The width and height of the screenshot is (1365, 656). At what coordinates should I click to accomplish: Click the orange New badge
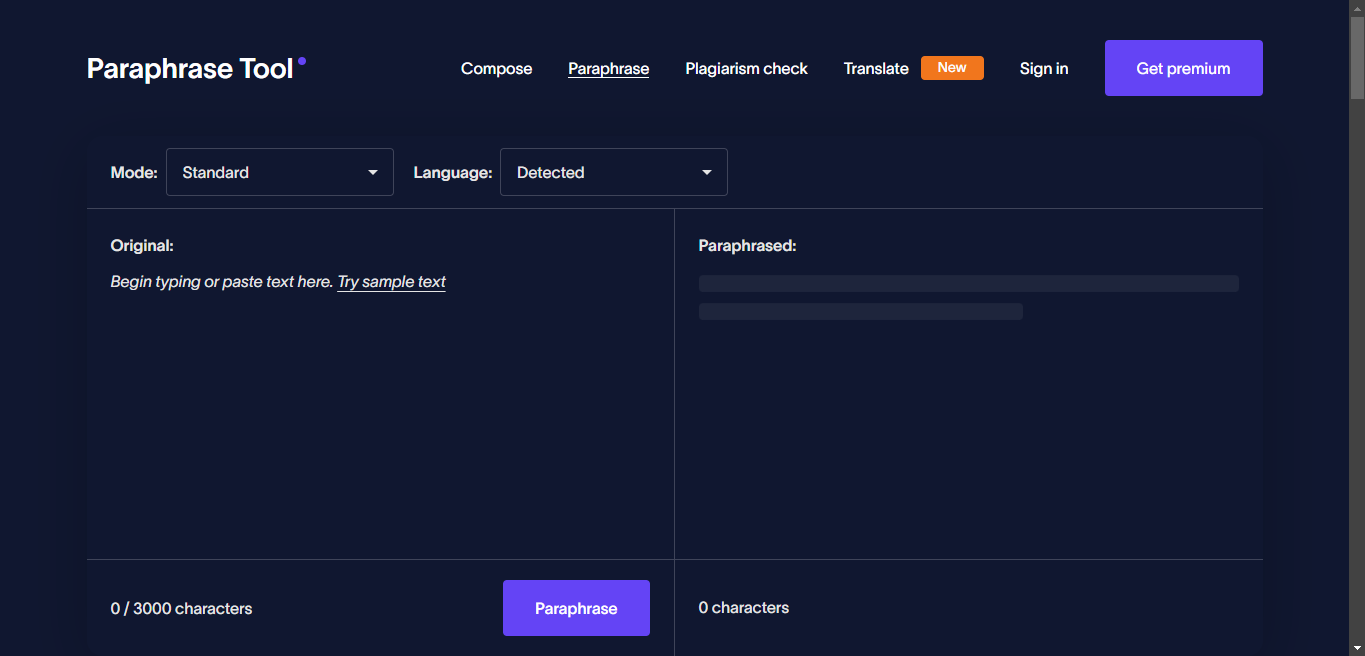(952, 68)
